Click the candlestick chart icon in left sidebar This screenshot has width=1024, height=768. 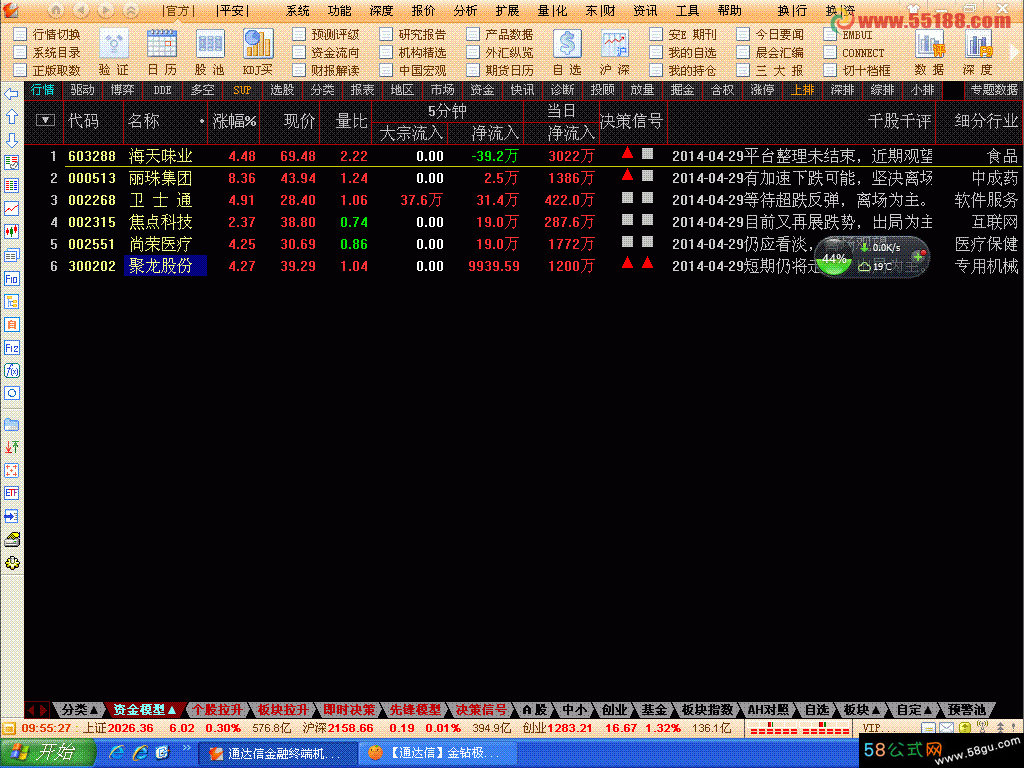(12, 232)
